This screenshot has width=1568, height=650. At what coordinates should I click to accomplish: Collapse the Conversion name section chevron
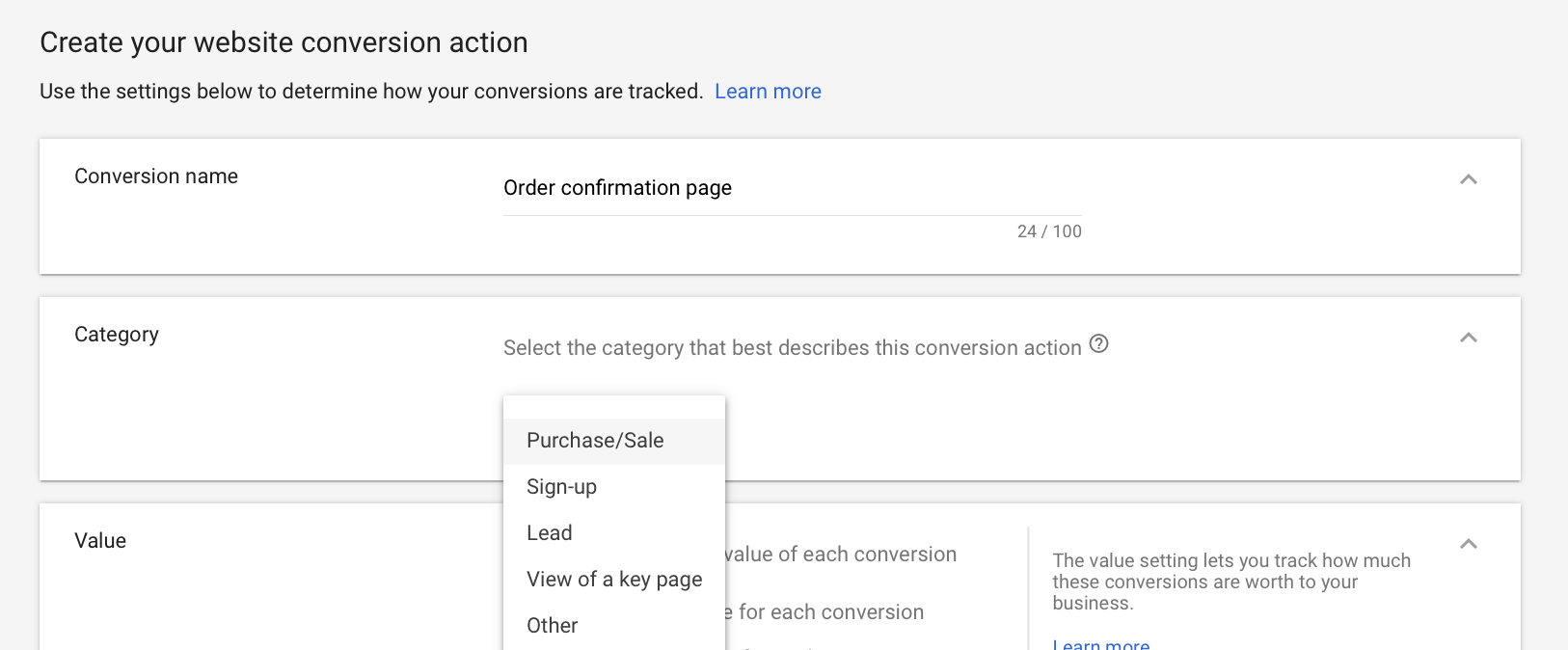click(x=1469, y=179)
